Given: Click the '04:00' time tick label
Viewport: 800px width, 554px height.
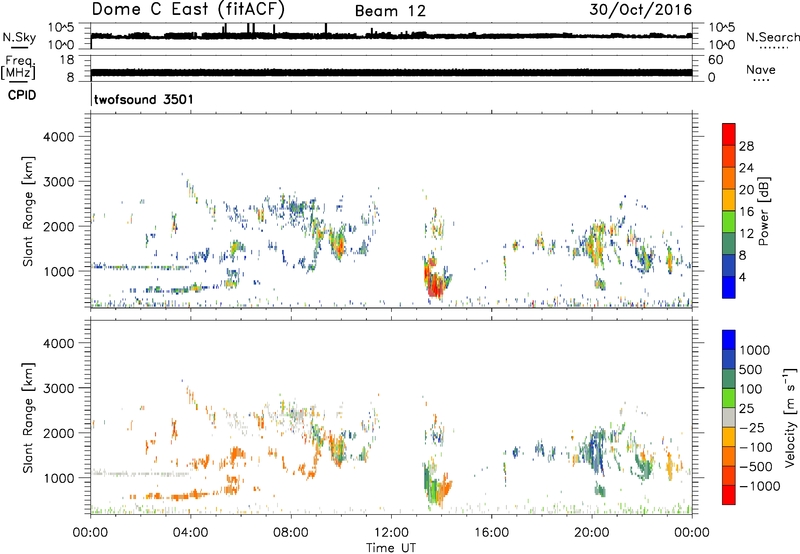Looking at the screenshot, I should click(x=191, y=533).
